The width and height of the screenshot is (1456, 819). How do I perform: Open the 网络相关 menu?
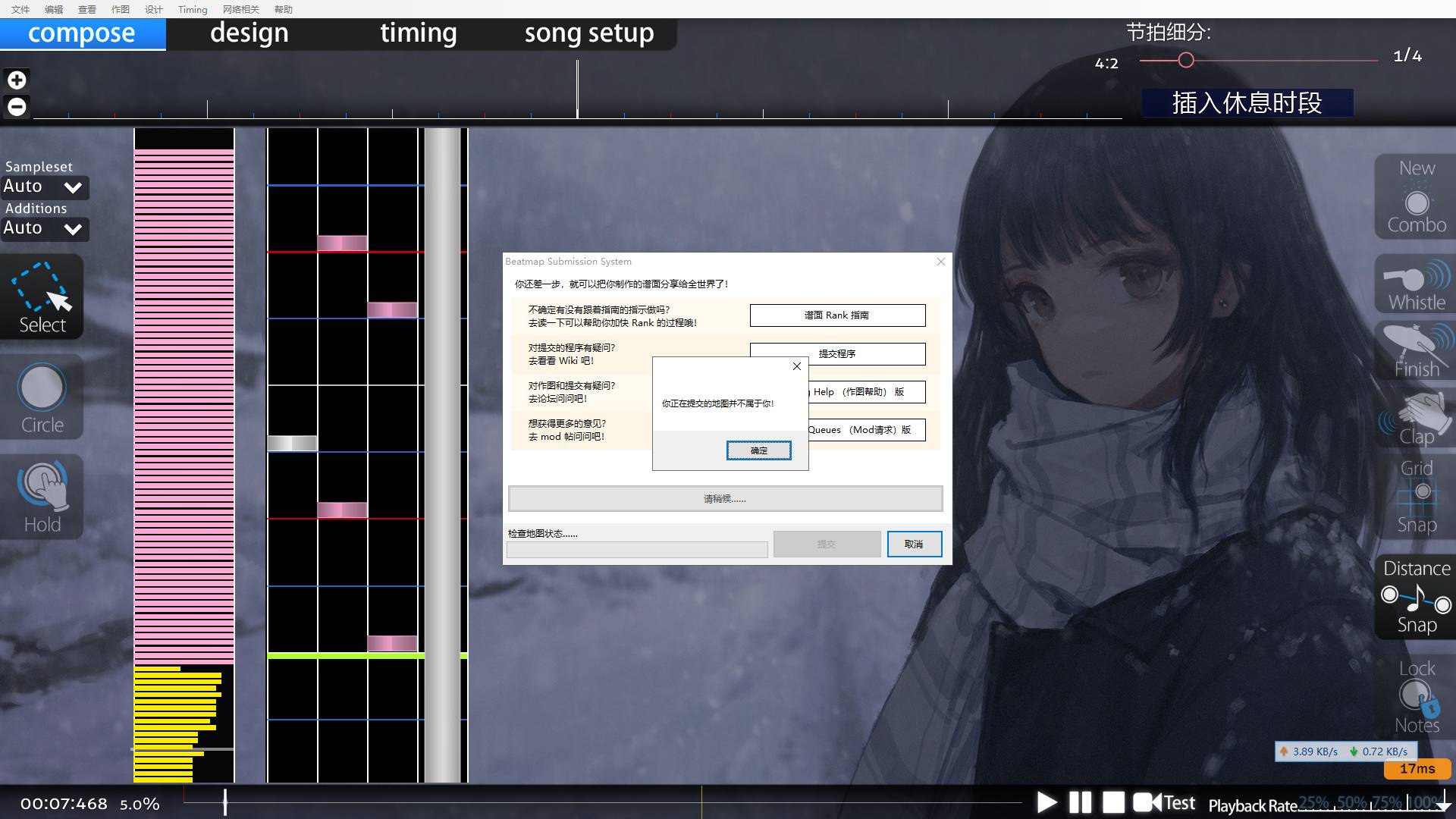pyautogui.click(x=241, y=9)
